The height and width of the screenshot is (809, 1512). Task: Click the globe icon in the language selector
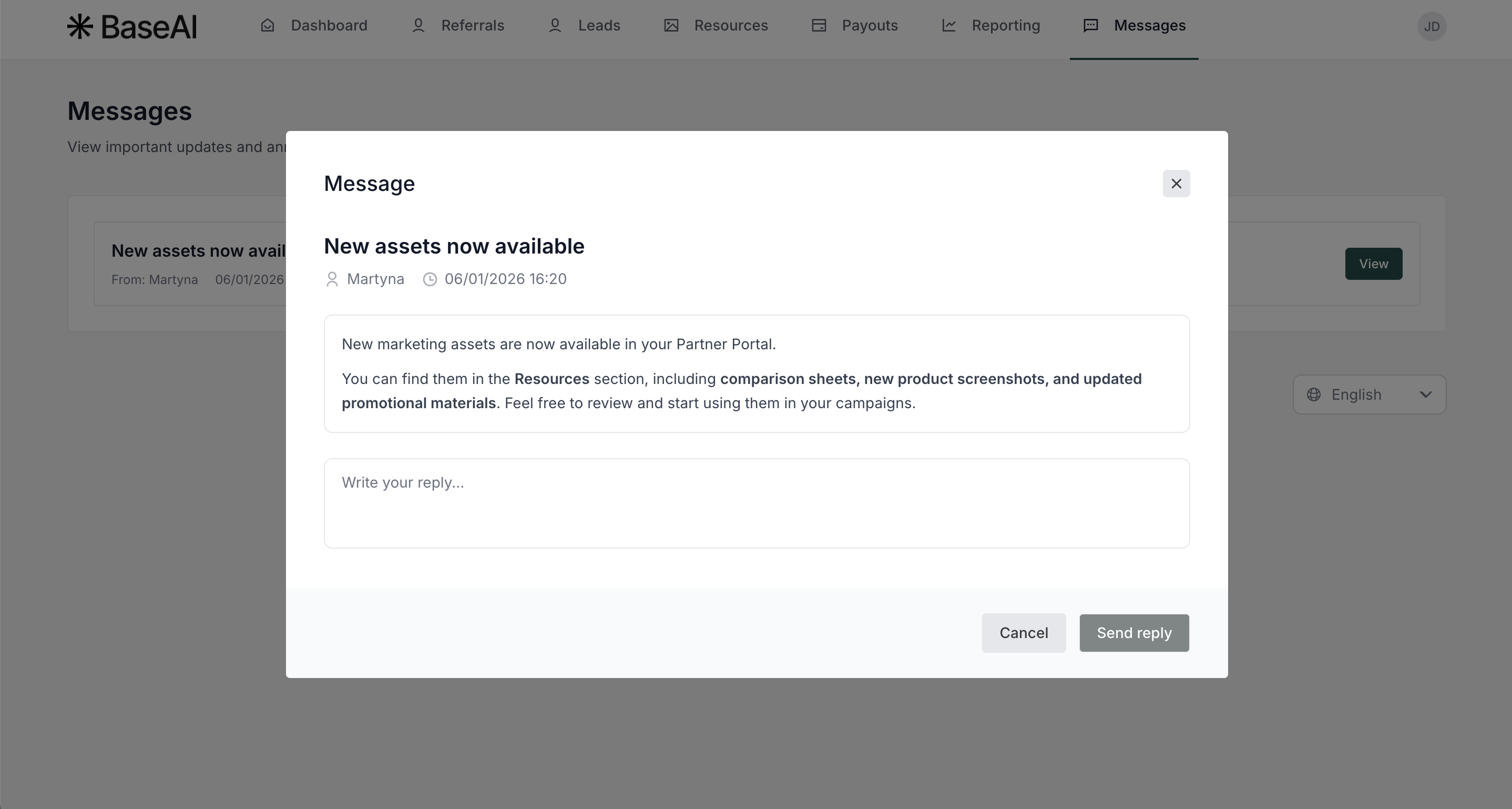click(x=1314, y=395)
